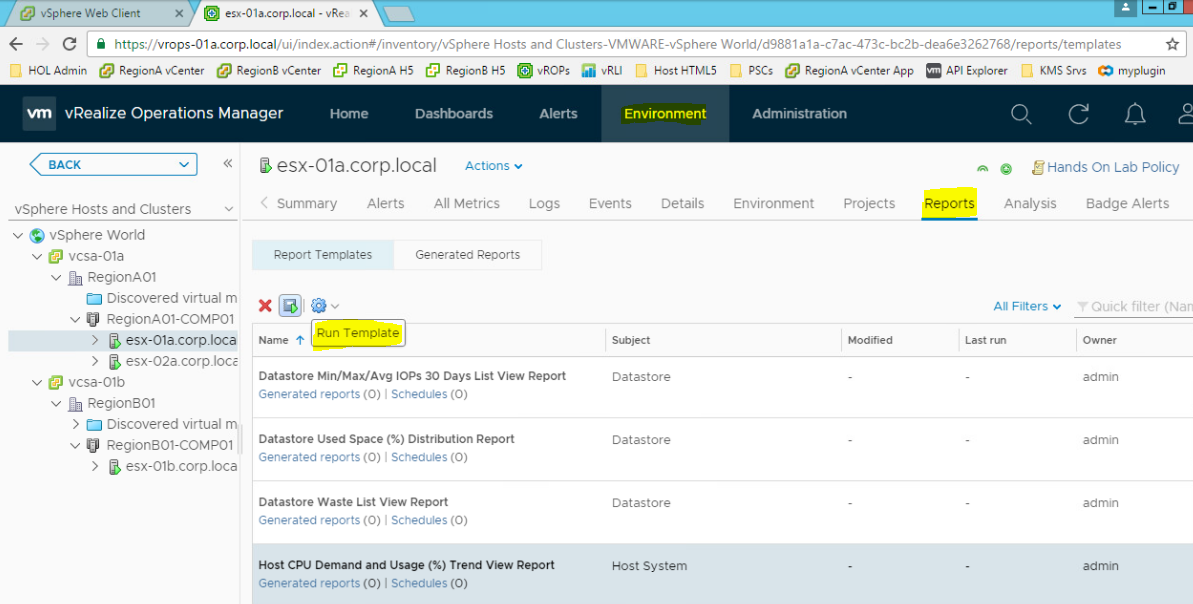Open the HOL Admin bookmark folder
Screen dimensions: 1193x604
coord(49,71)
